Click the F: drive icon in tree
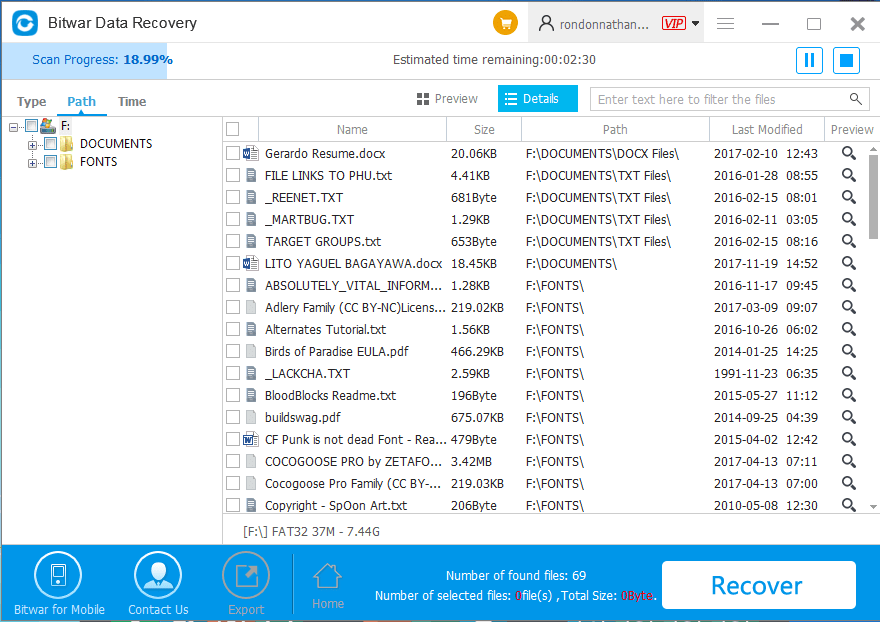The height and width of the screenshot is (622, 880). point(48,126)
